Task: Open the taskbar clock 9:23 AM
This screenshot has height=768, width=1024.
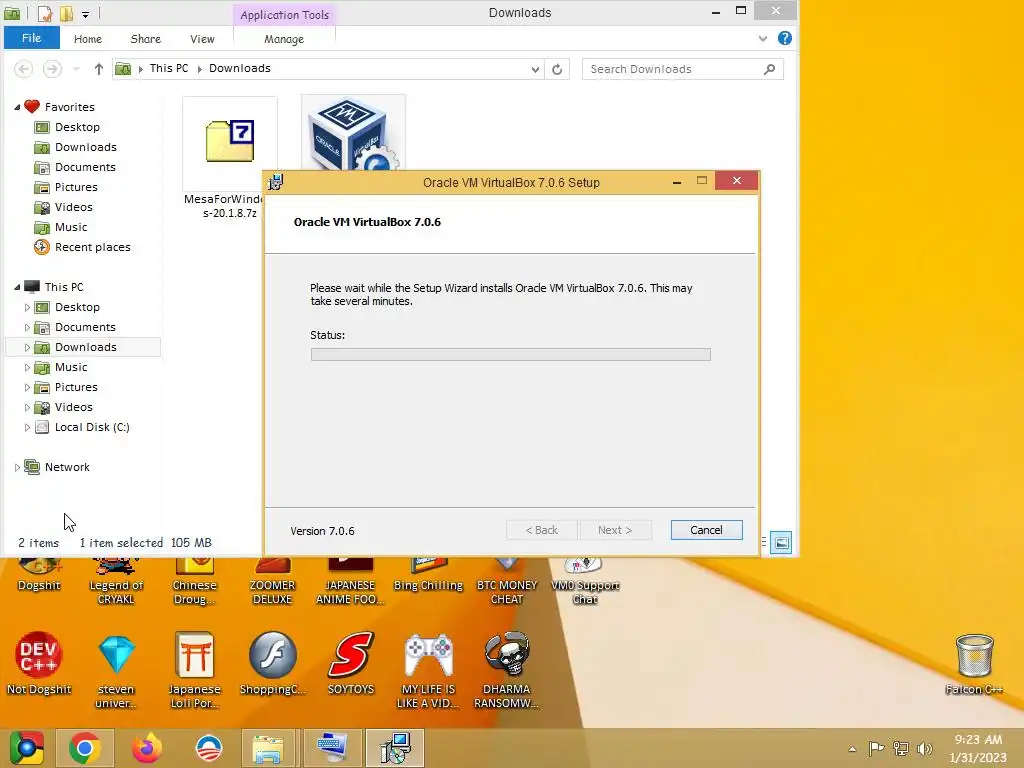Action: [978, 748]
